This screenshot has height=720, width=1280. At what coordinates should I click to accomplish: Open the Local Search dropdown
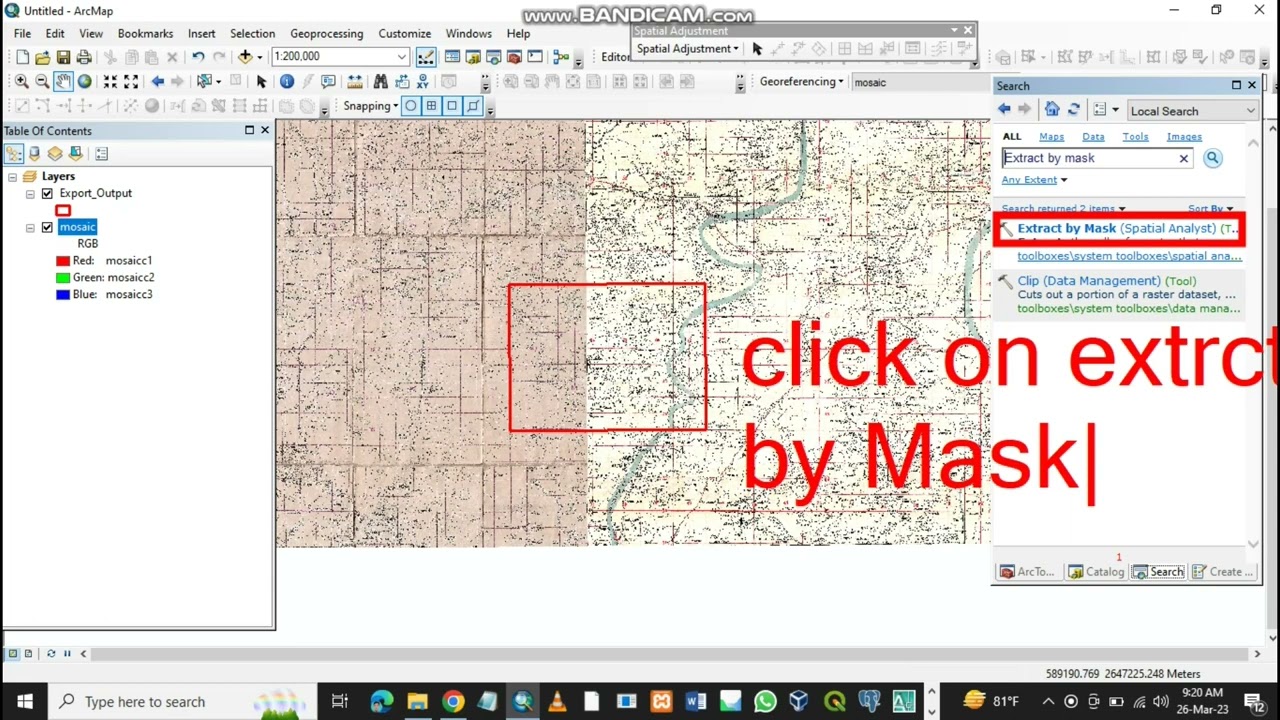[x=1192, y=111]
